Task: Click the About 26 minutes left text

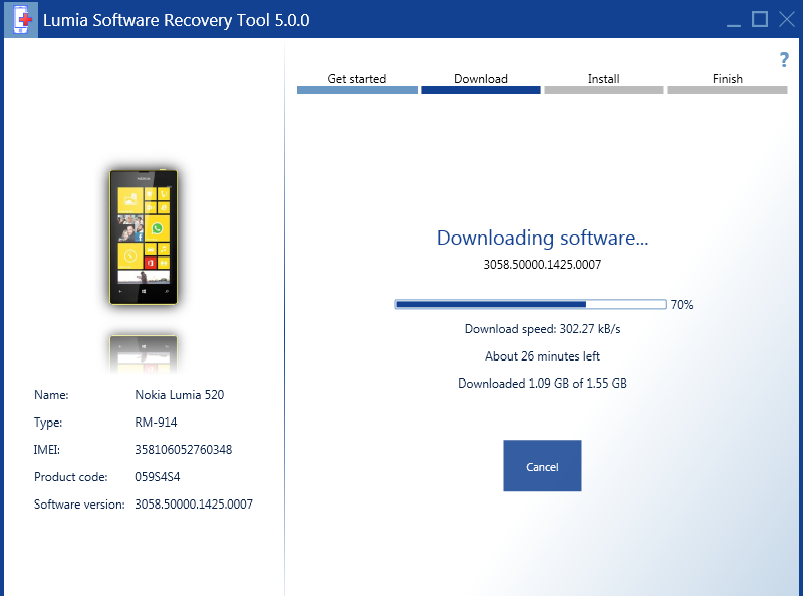Action: (x=542, y=356)
